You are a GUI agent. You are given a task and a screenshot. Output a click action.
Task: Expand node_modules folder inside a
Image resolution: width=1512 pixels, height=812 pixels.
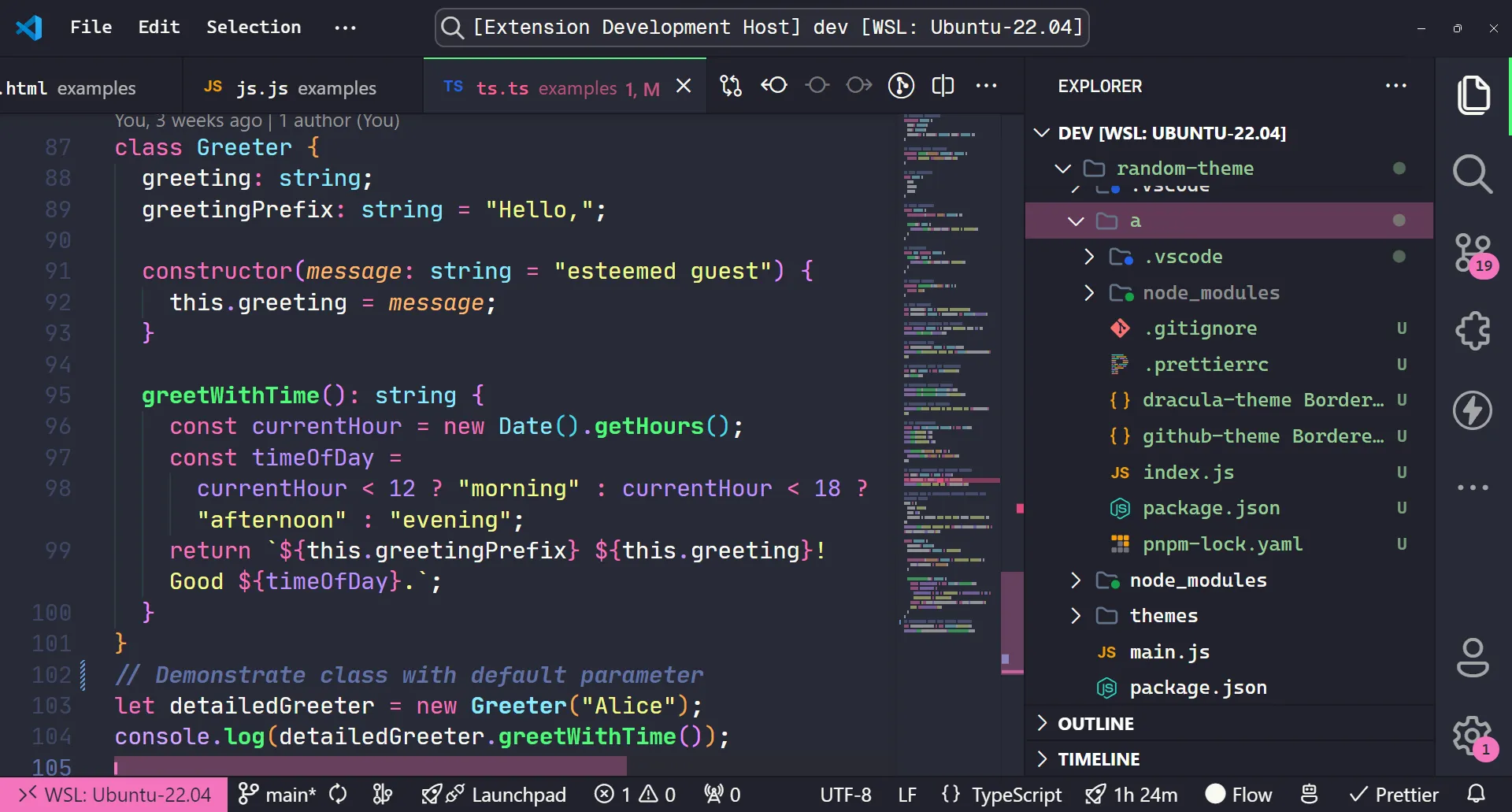[1228, 293]
